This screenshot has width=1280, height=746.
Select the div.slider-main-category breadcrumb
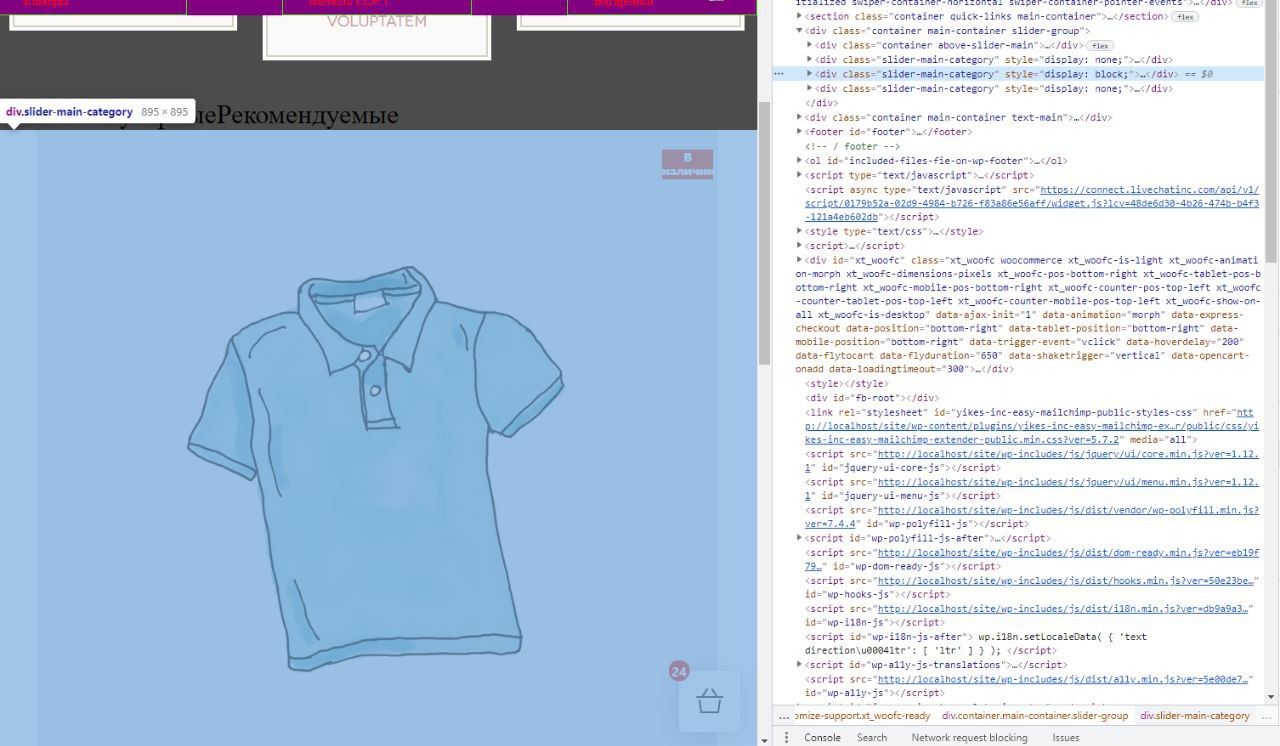(1195, 716)
